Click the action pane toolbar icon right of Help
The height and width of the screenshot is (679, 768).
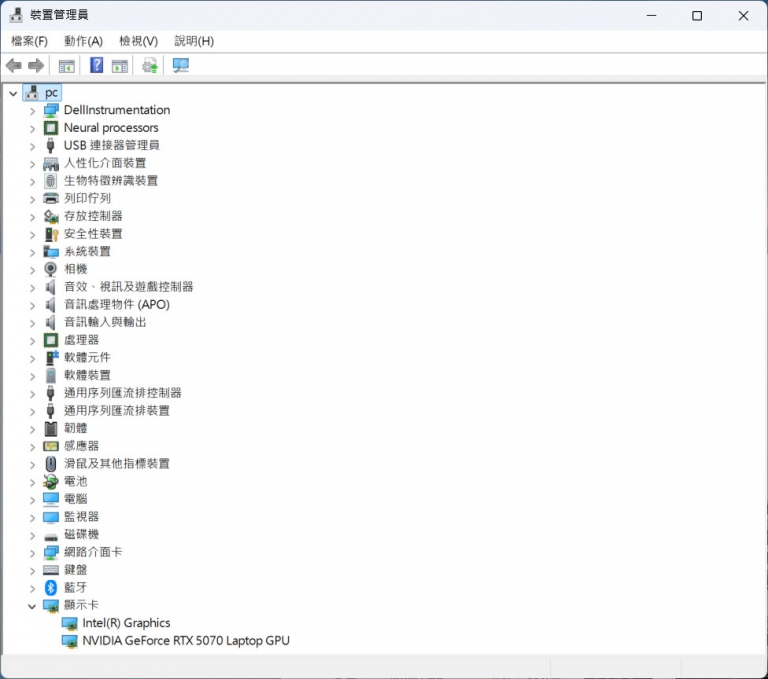pyautogui.click(x=120, y=66)
